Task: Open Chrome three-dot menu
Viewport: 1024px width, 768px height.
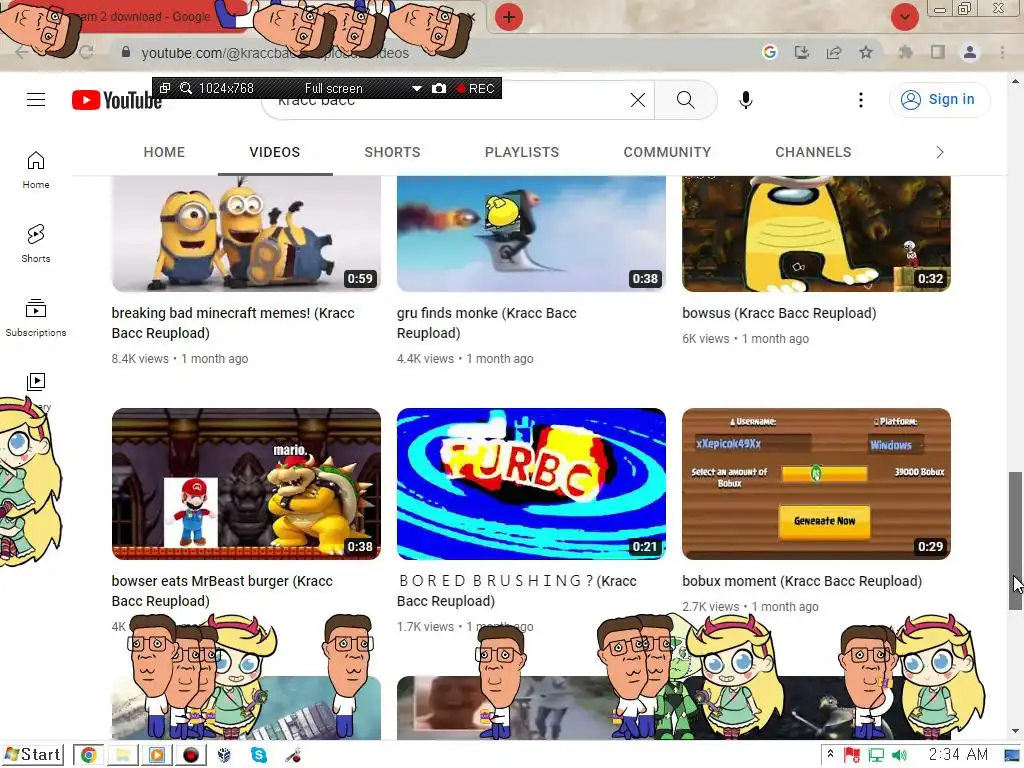Action: tap(1002, 52)
